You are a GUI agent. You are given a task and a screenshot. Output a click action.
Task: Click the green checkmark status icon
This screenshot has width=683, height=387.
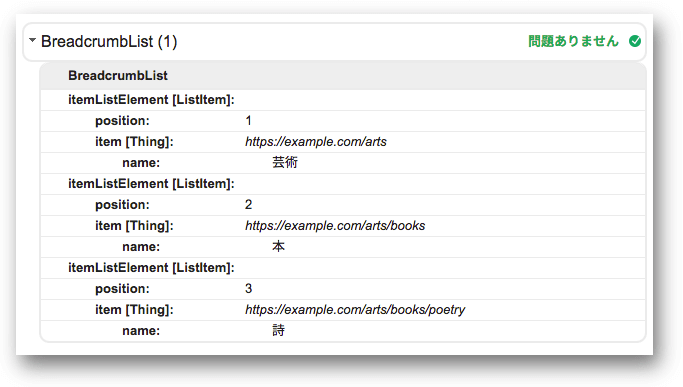(x=635, y=41)
